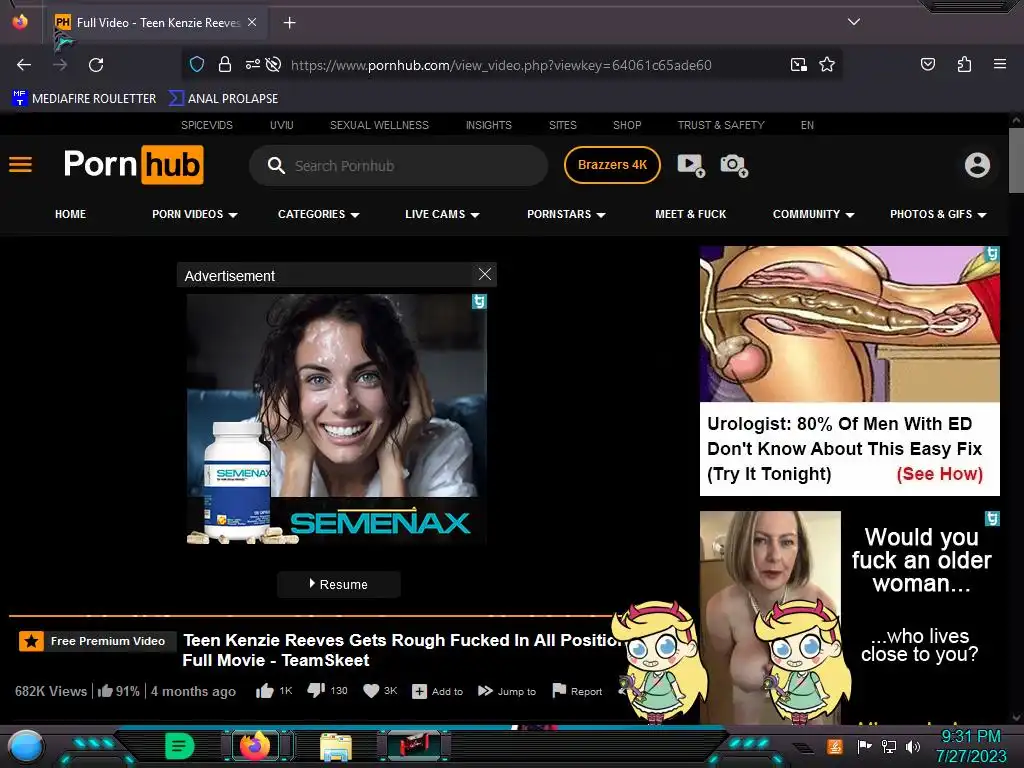Open the SPICEVIDS top link

(206, 125)
